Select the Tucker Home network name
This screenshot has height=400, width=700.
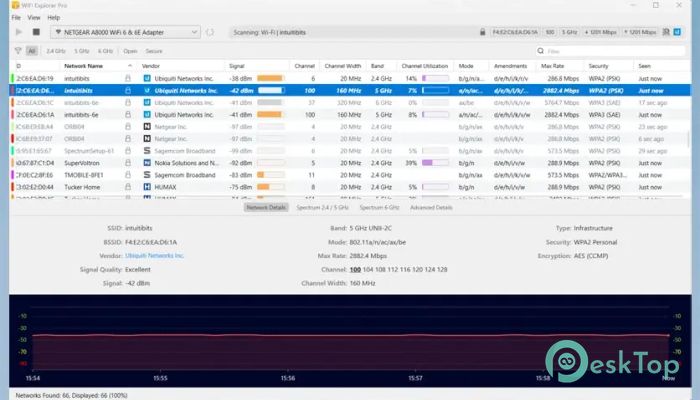(82, 187)
